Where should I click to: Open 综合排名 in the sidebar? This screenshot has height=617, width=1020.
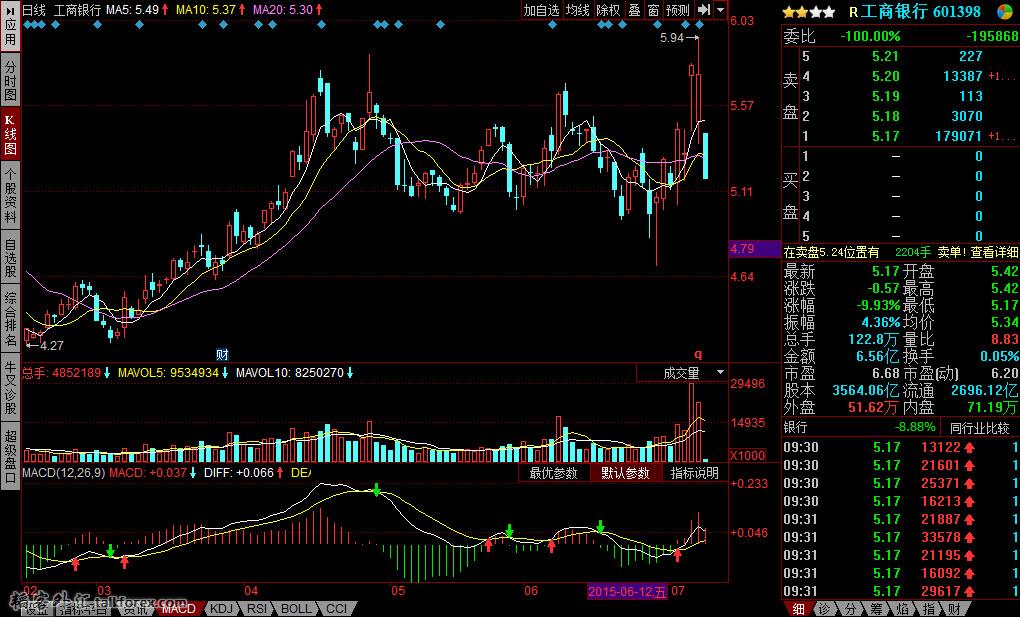pos(10,319)
